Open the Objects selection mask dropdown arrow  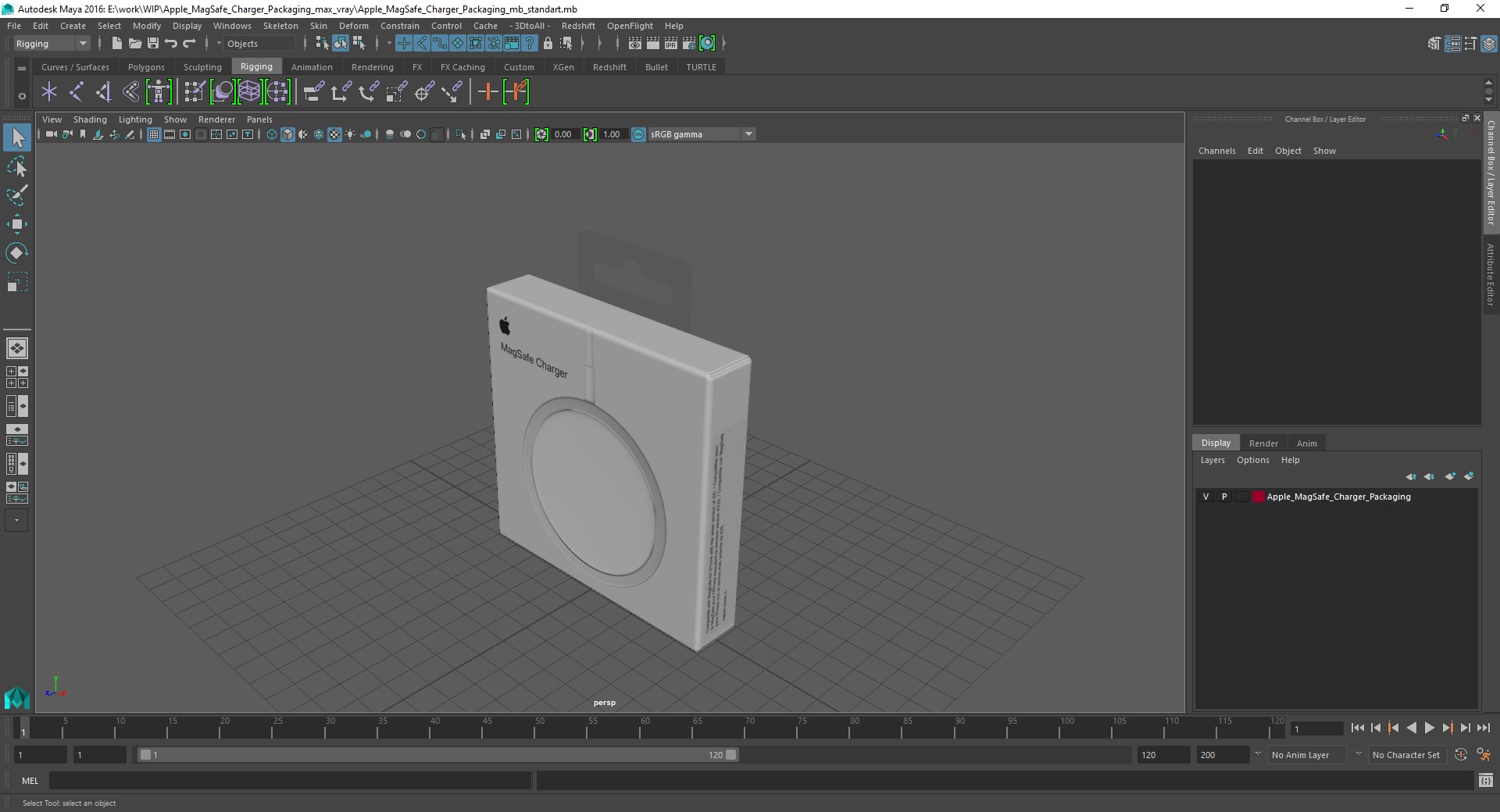click(x=219, y=44)
